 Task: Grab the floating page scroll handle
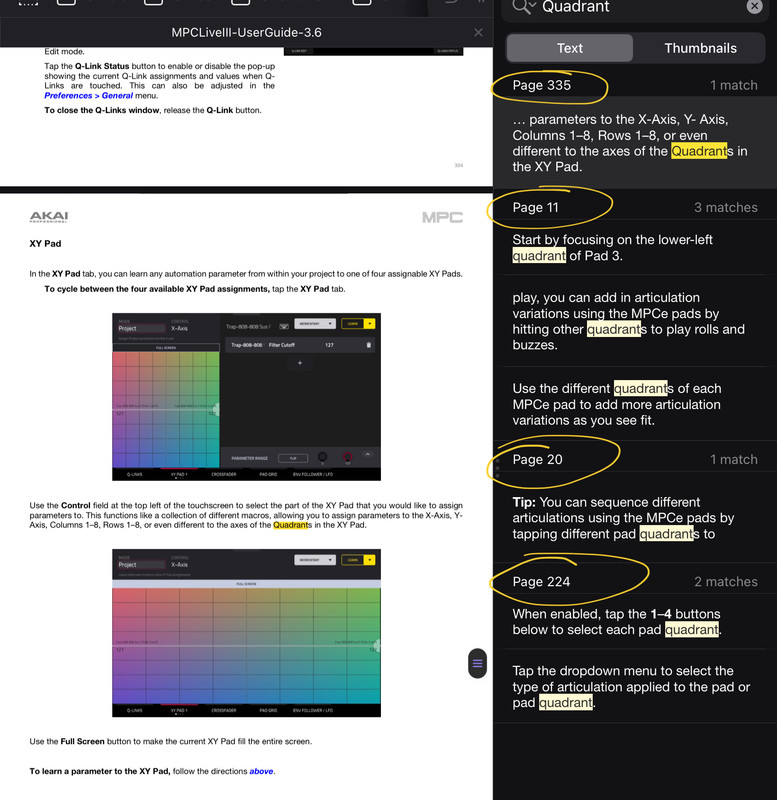(x=477, y=663)
